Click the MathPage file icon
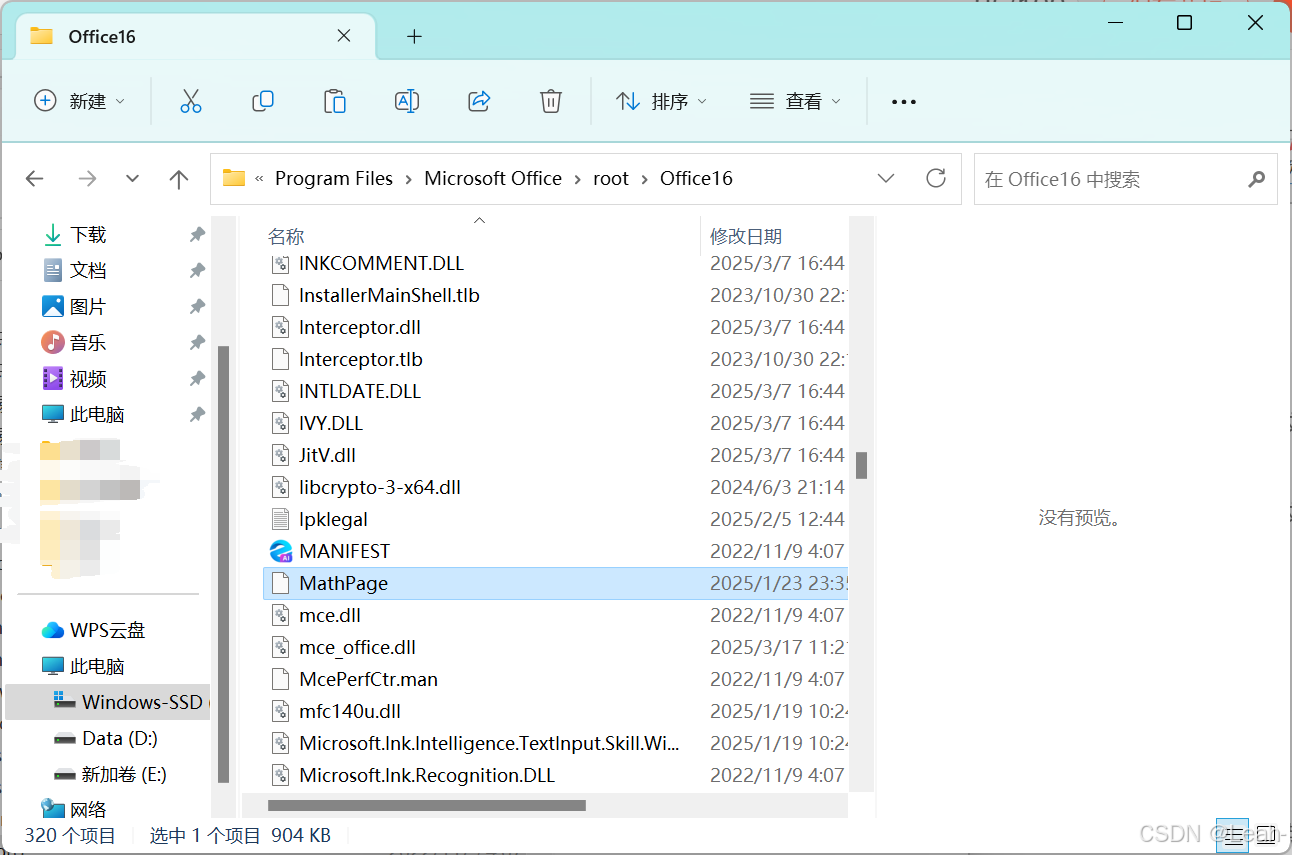Image resolution: width=1292 pixels, height=855 pixels. click(x=281, y=583)
